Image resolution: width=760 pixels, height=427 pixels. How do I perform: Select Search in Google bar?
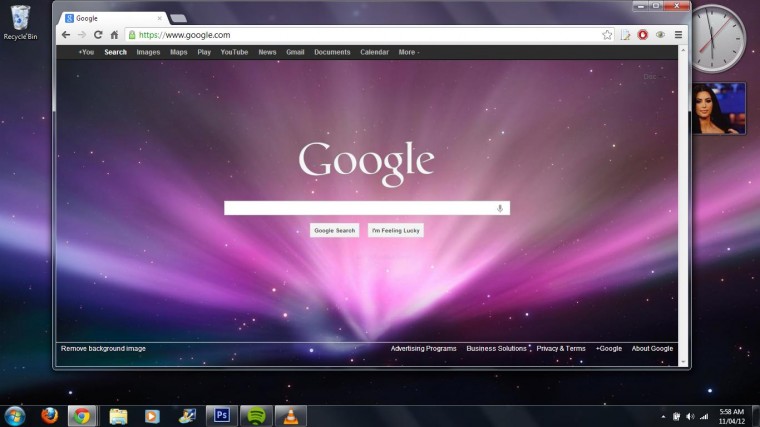click(115, 52)
